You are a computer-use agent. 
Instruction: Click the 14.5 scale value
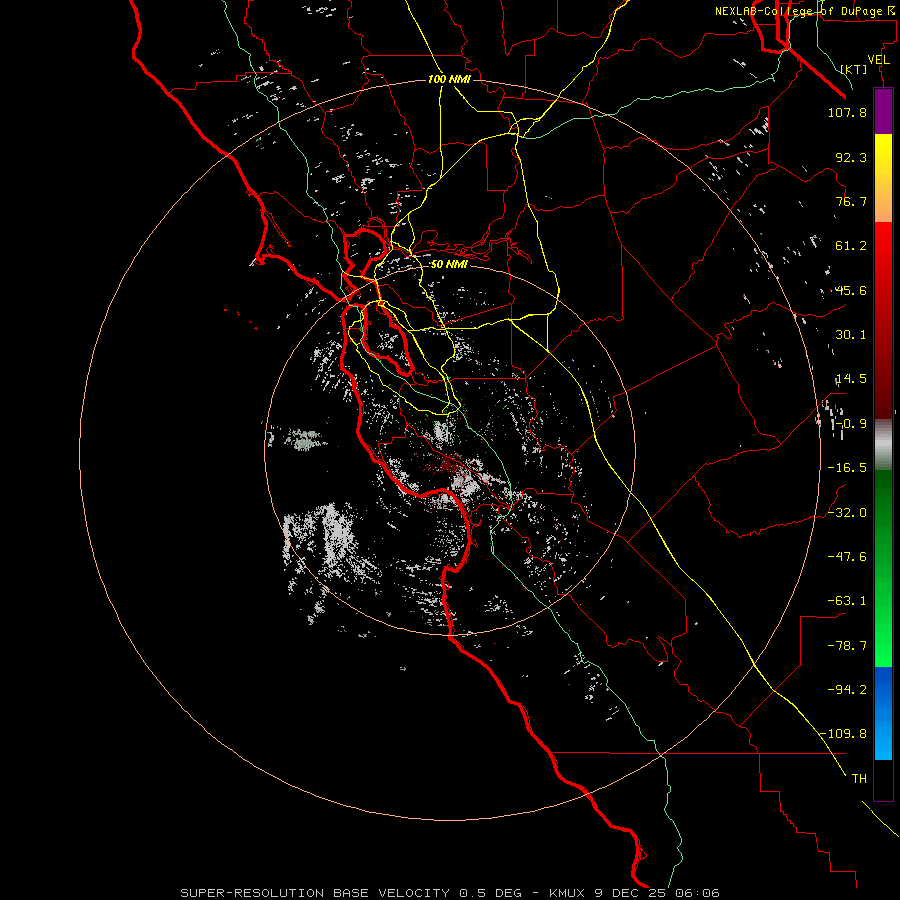tap(851, 379)
